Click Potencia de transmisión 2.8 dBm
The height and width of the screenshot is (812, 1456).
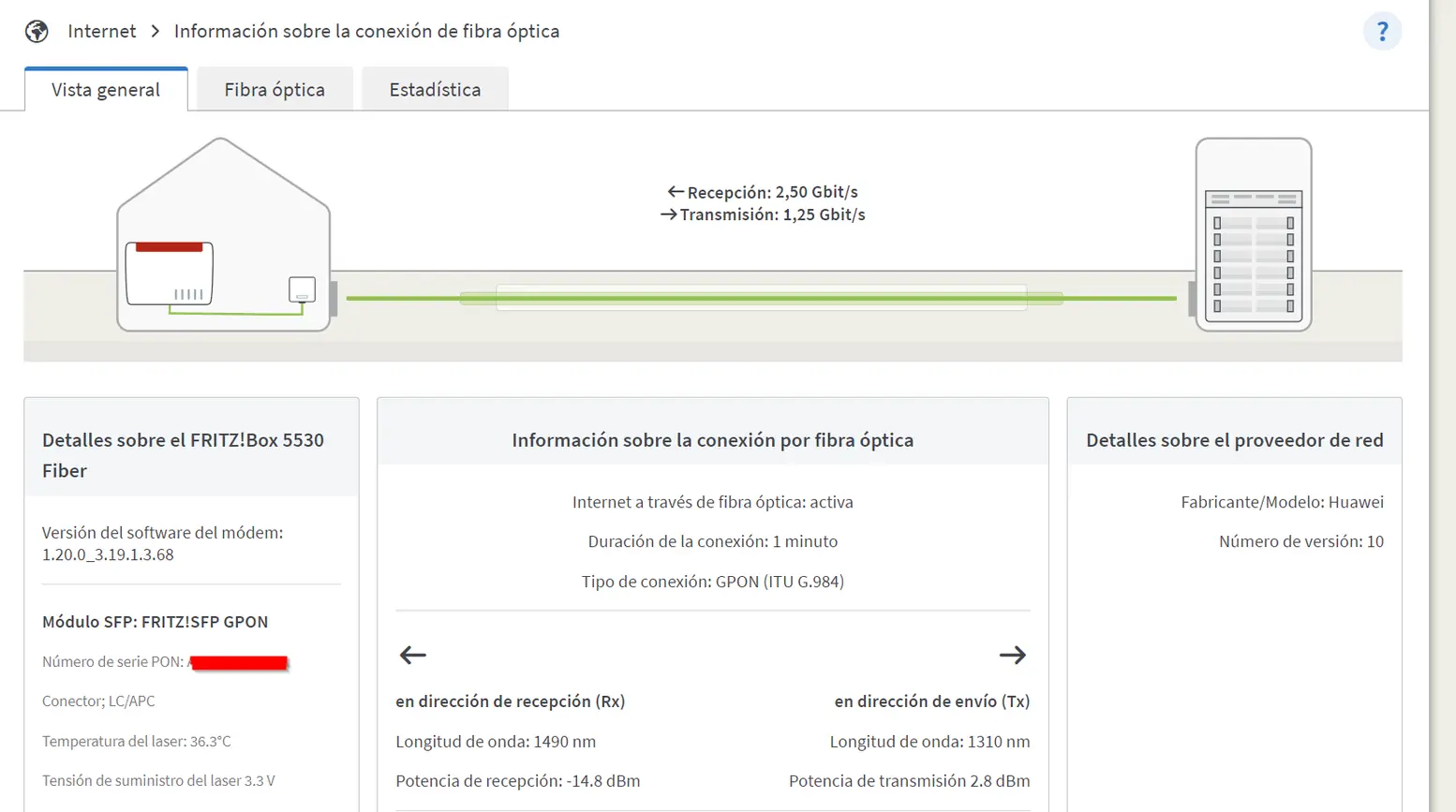click(x=910, y=781)
